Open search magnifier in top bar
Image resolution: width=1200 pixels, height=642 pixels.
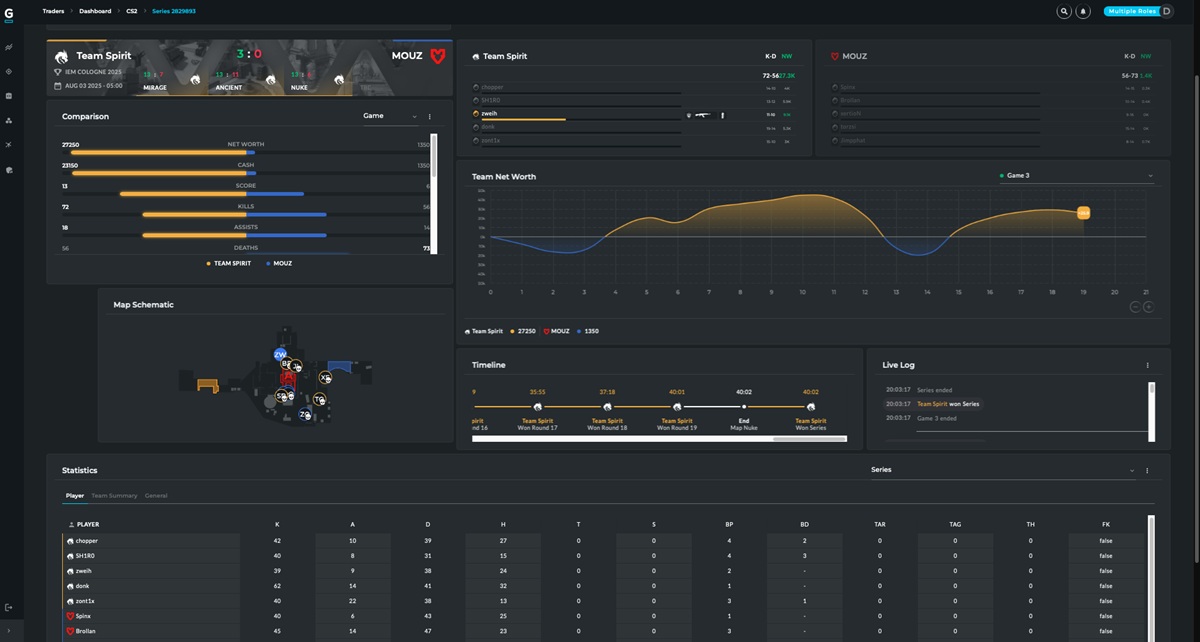(x=1065, y=12)
